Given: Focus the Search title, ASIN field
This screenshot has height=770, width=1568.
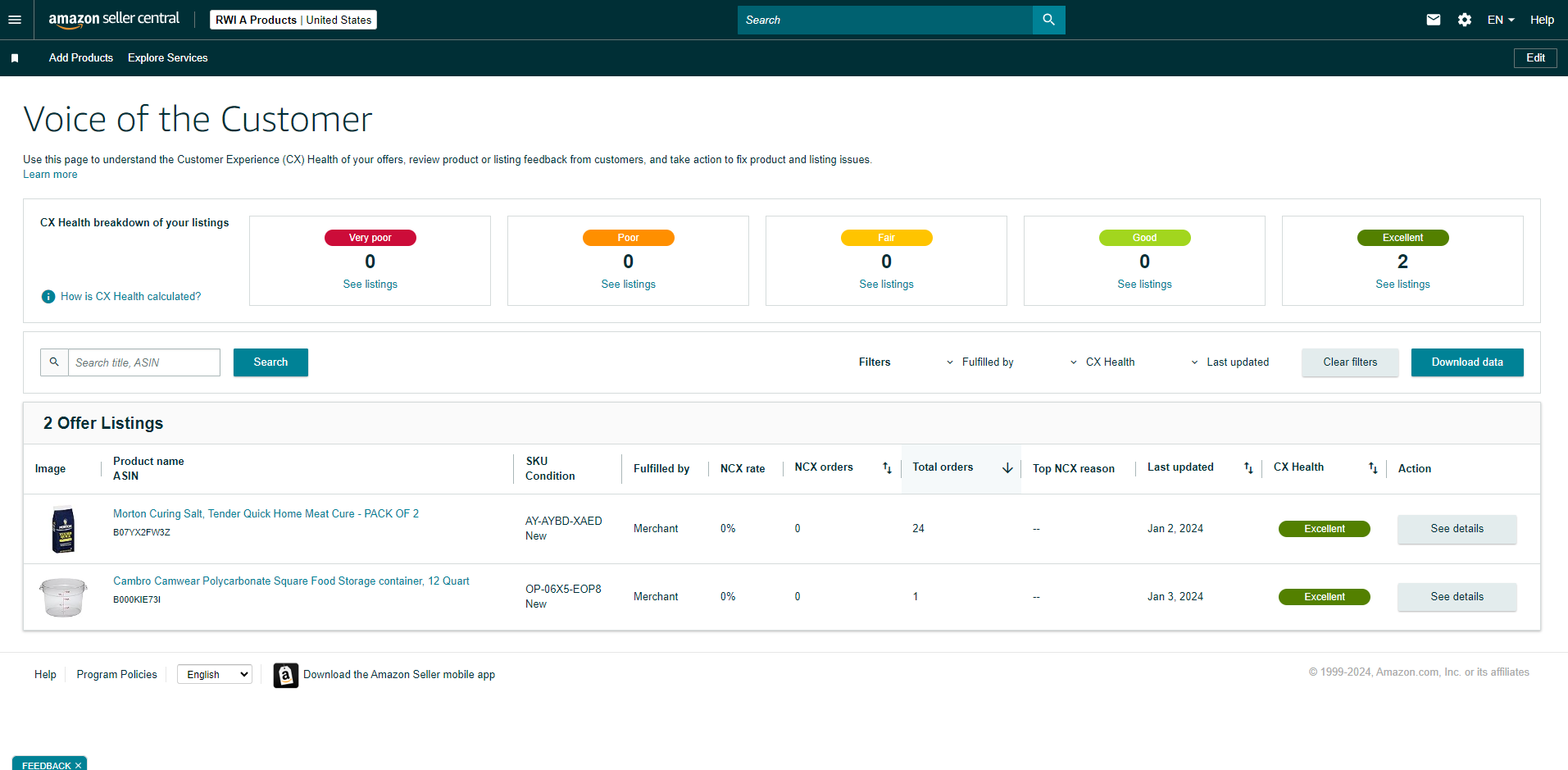Looking at the screenshot, I should [144, 362].
